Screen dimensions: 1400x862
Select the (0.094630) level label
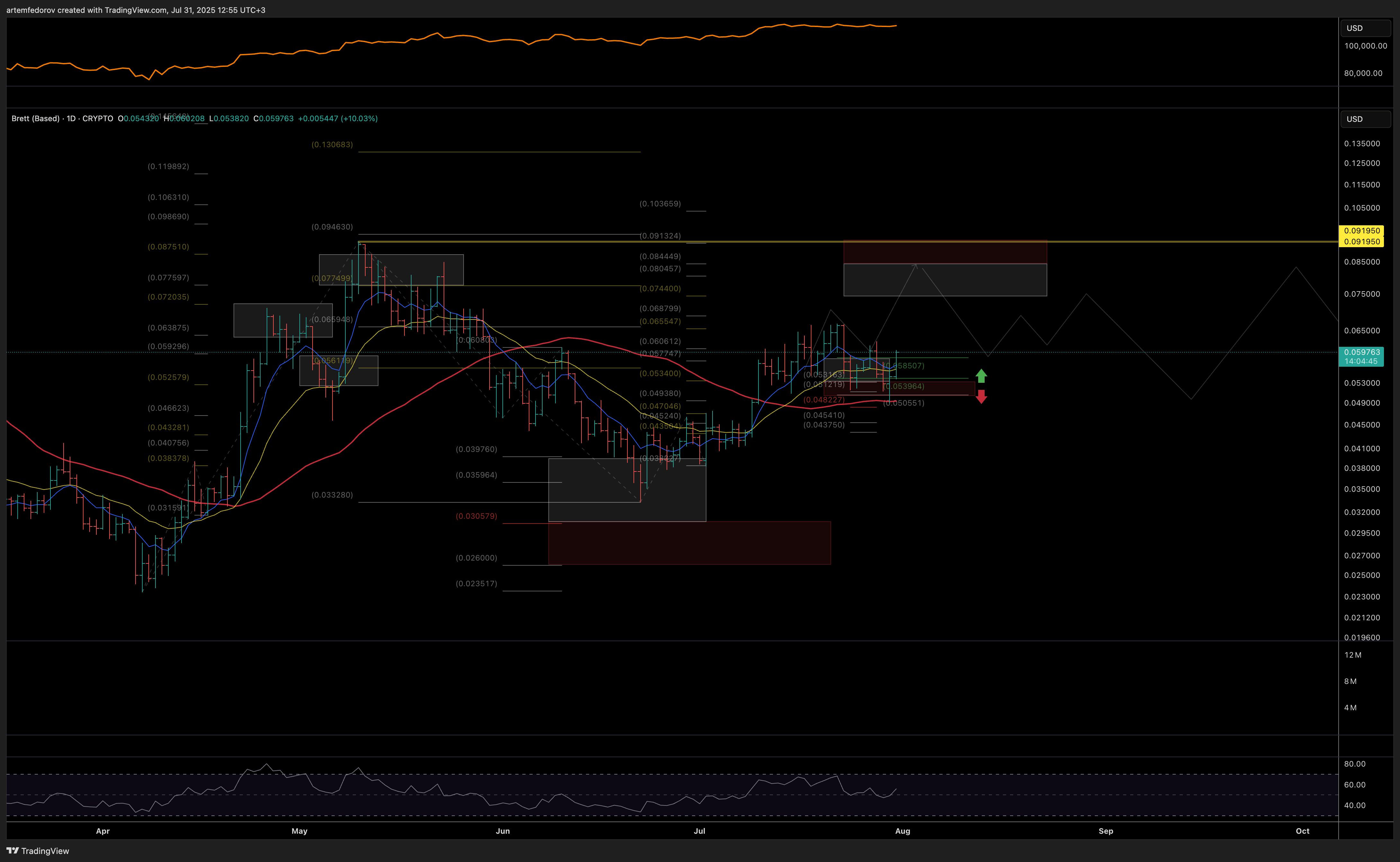point(332,227)
